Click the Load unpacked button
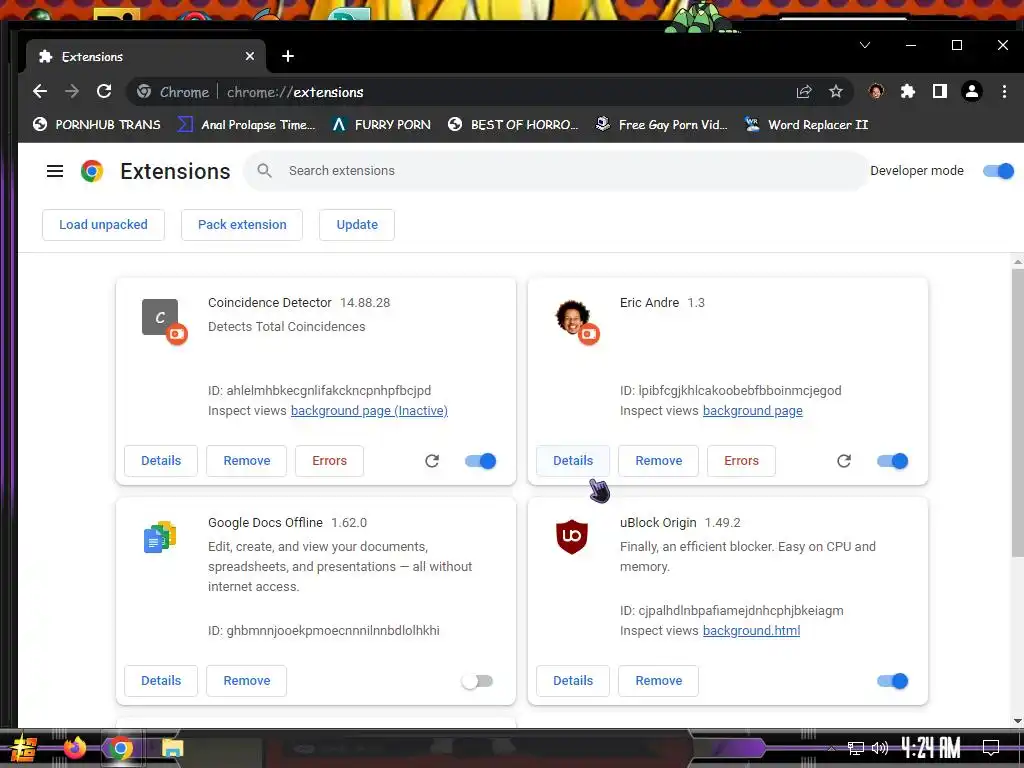Screen dimensions: 1024x768 pos(103,225)
